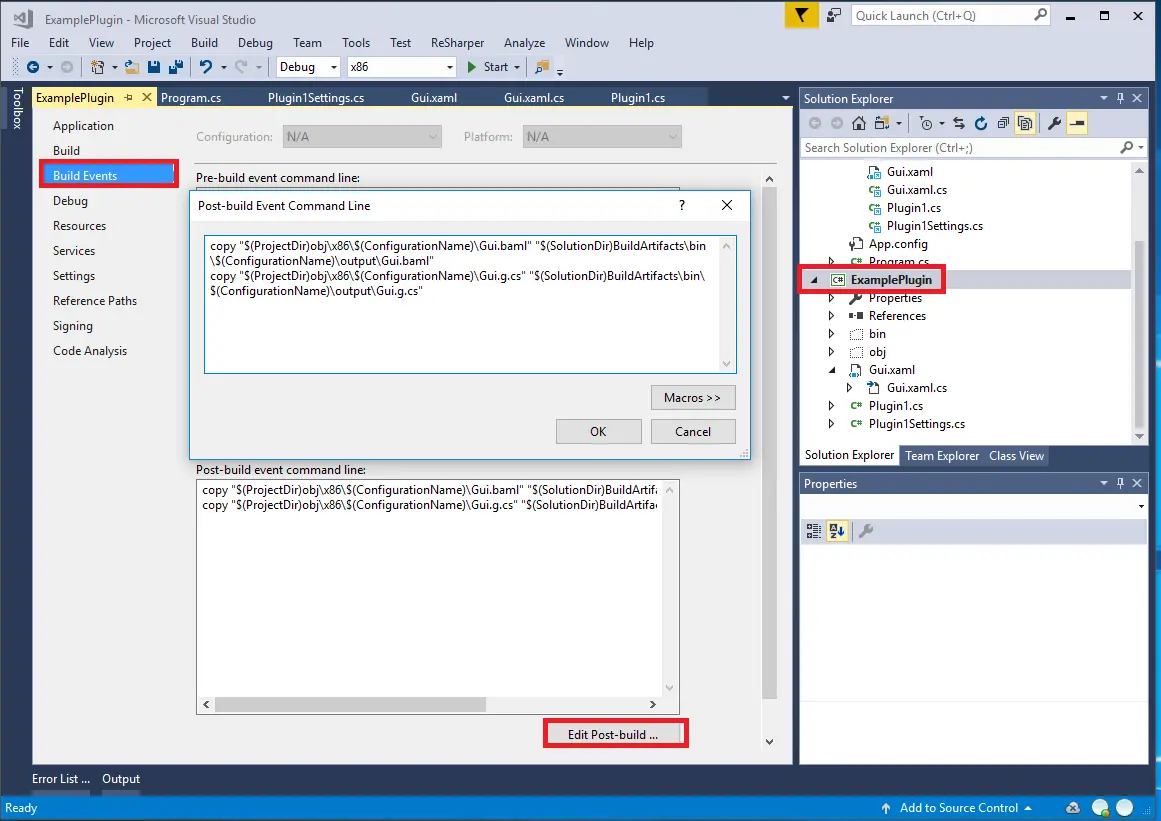This screenshot has height=821, width=1161.
Task: Click the feedback icon beside Quick Launch
Action: coord(834,16)
